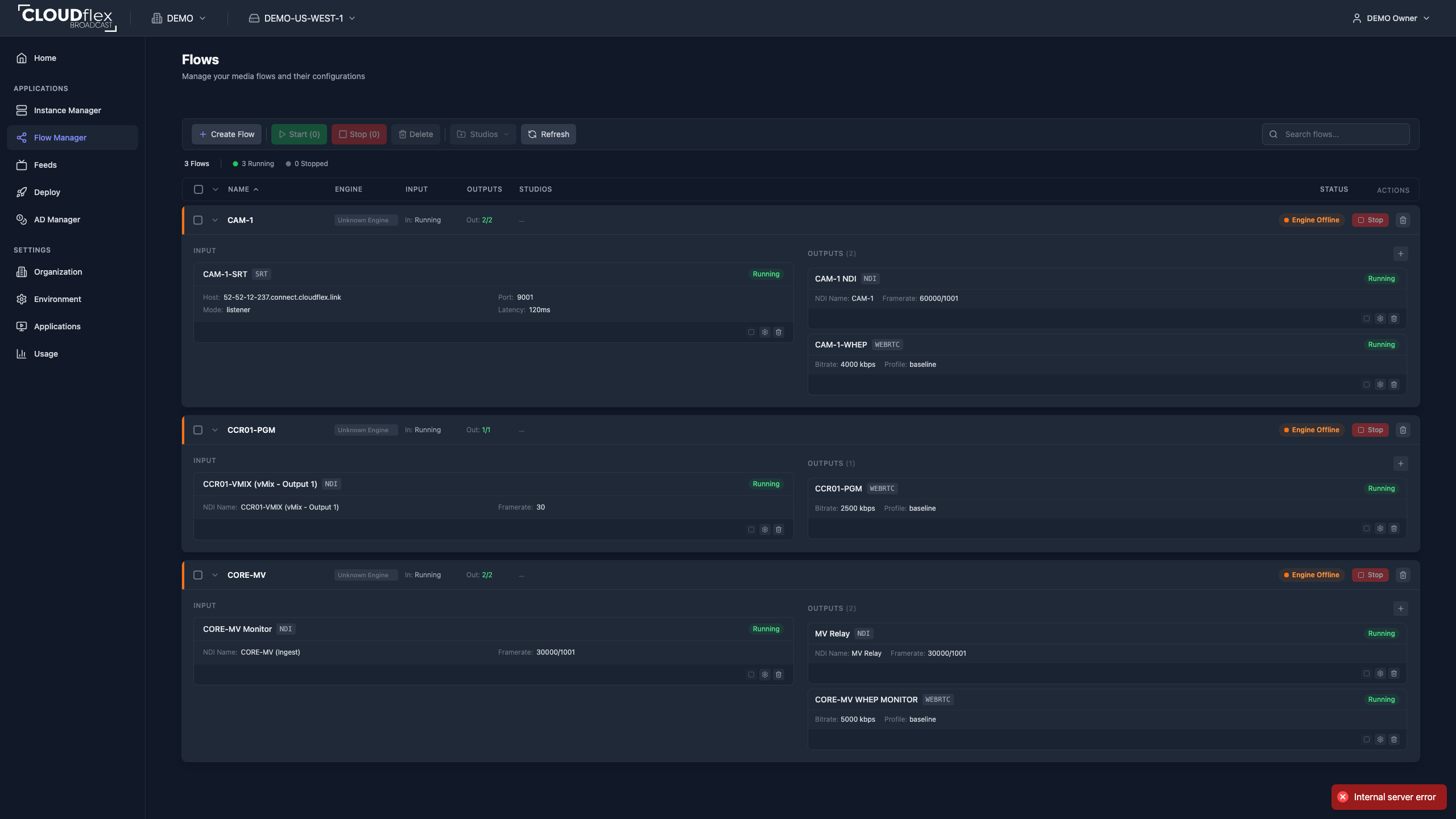The width and height of the screenshot is (1456, 819).
Task: Open Deploy in sidebar
Action: (72, 192)
